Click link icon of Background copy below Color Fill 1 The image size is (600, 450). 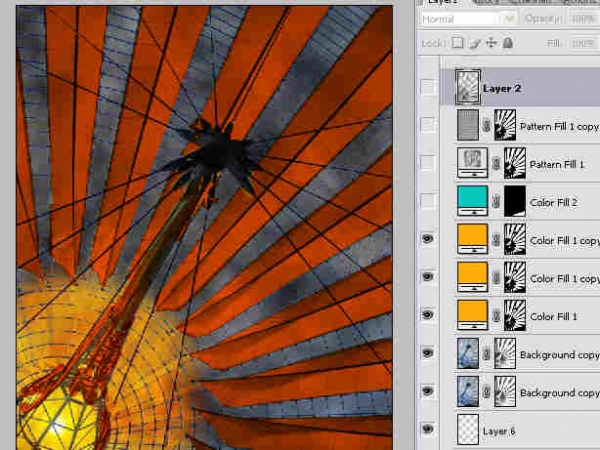point(486,354)
